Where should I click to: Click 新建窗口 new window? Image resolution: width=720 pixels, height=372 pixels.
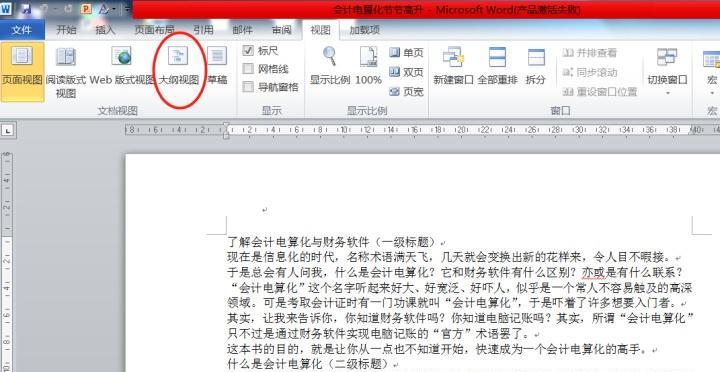[453, 67]
